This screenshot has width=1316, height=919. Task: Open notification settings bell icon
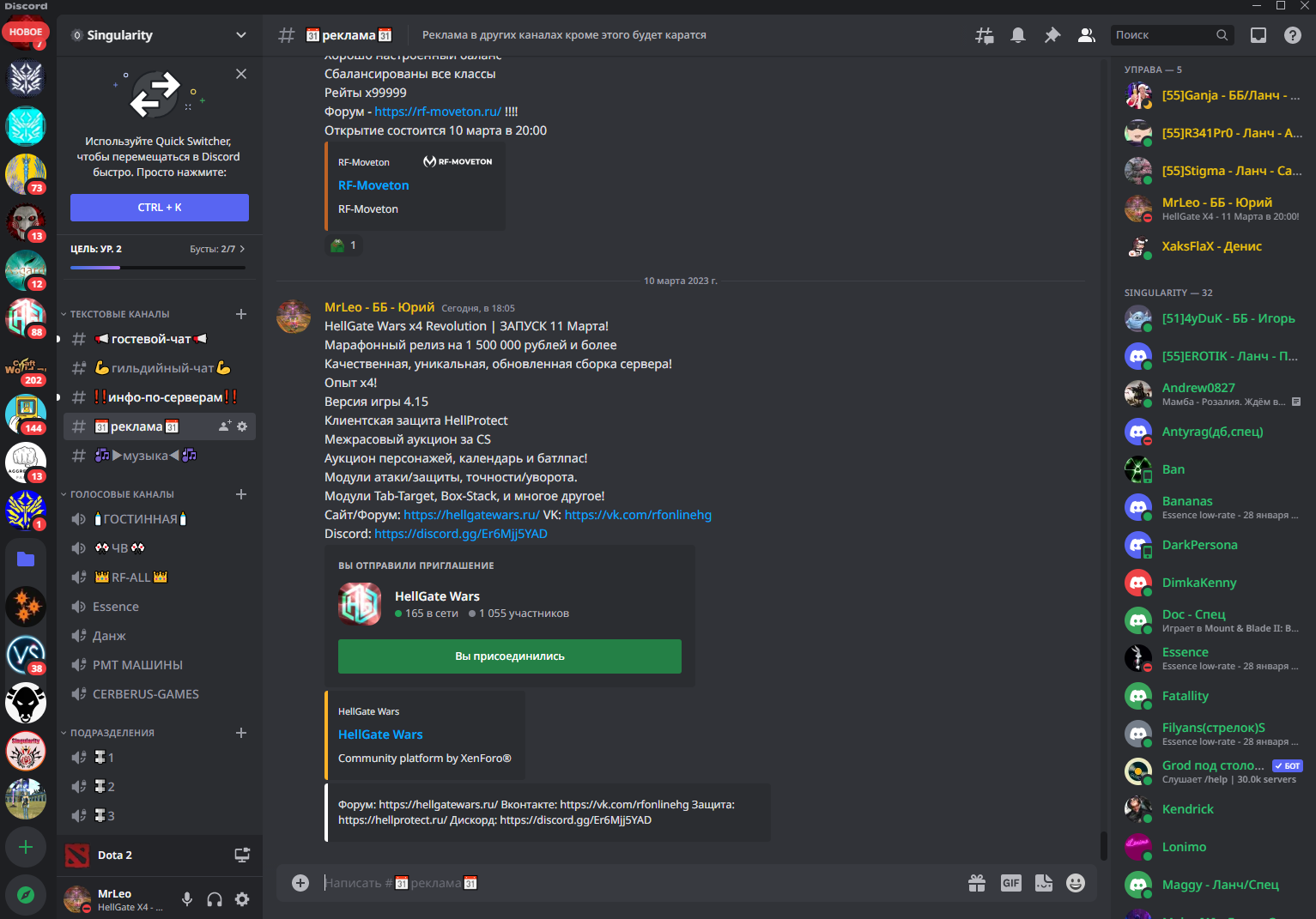1018,35
